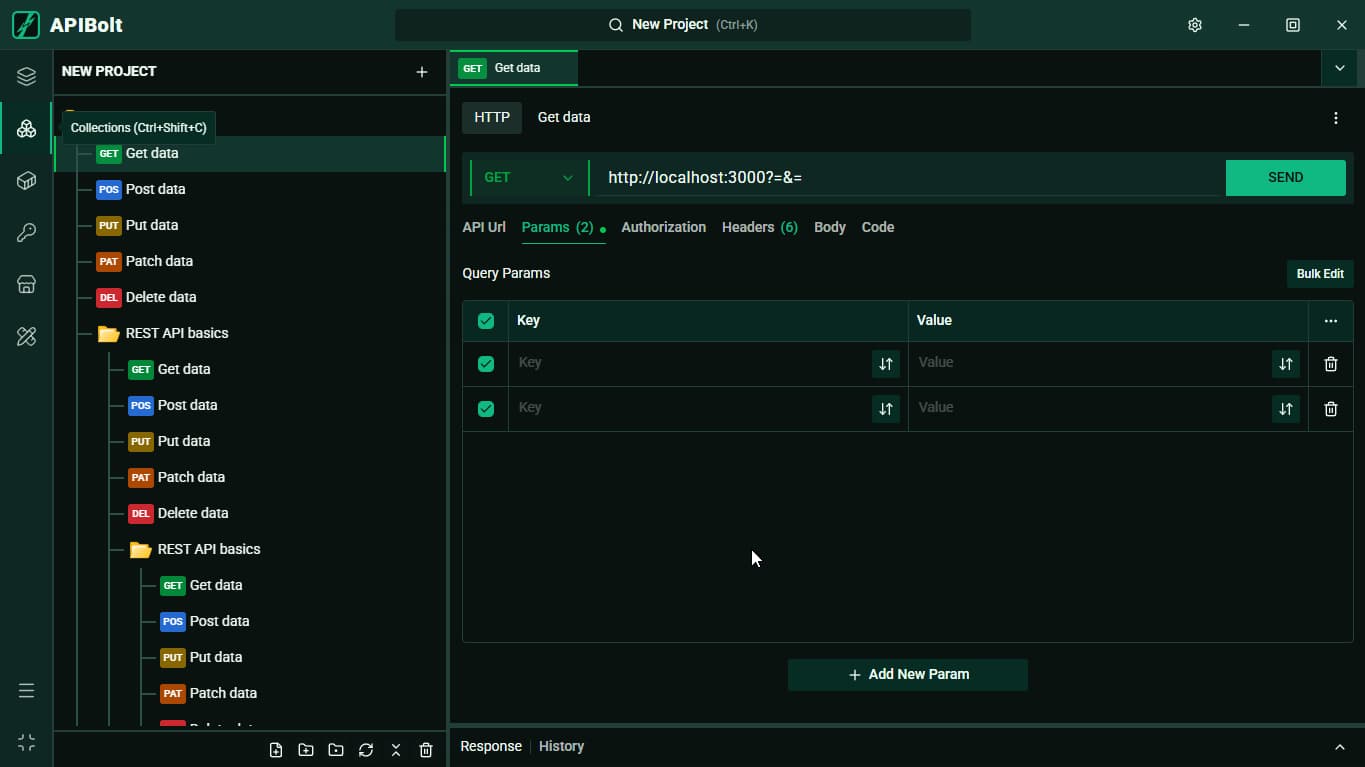Screen dimensions: 1365x767
Task: Click the URL input field
Action: [906, 177]
